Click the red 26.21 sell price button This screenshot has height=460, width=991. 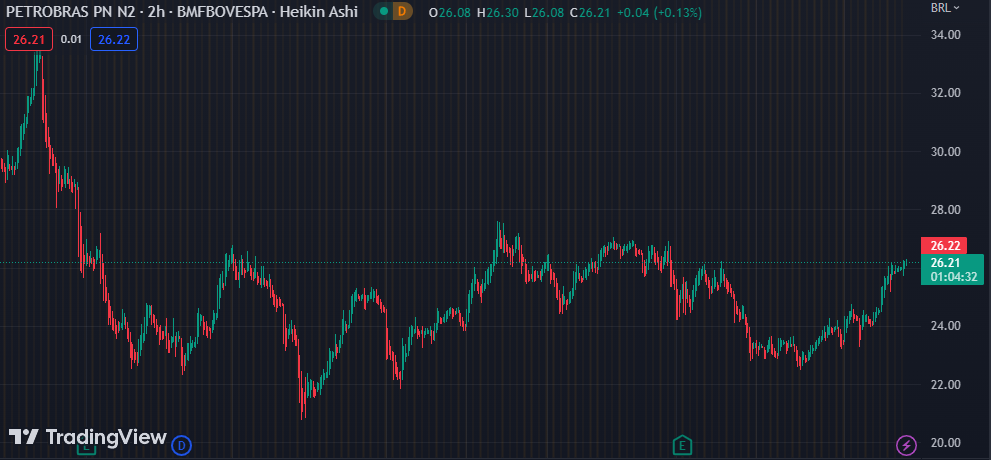click(29, 39)
